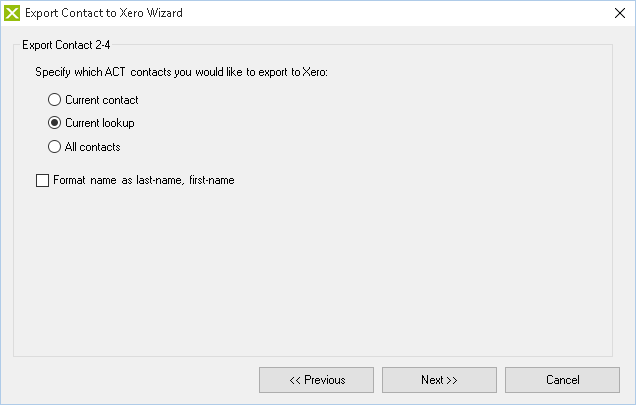This screenshot has width=636, height=405.
Task: Click the 'Export Contact 2-4' group label
Action: 66,45
